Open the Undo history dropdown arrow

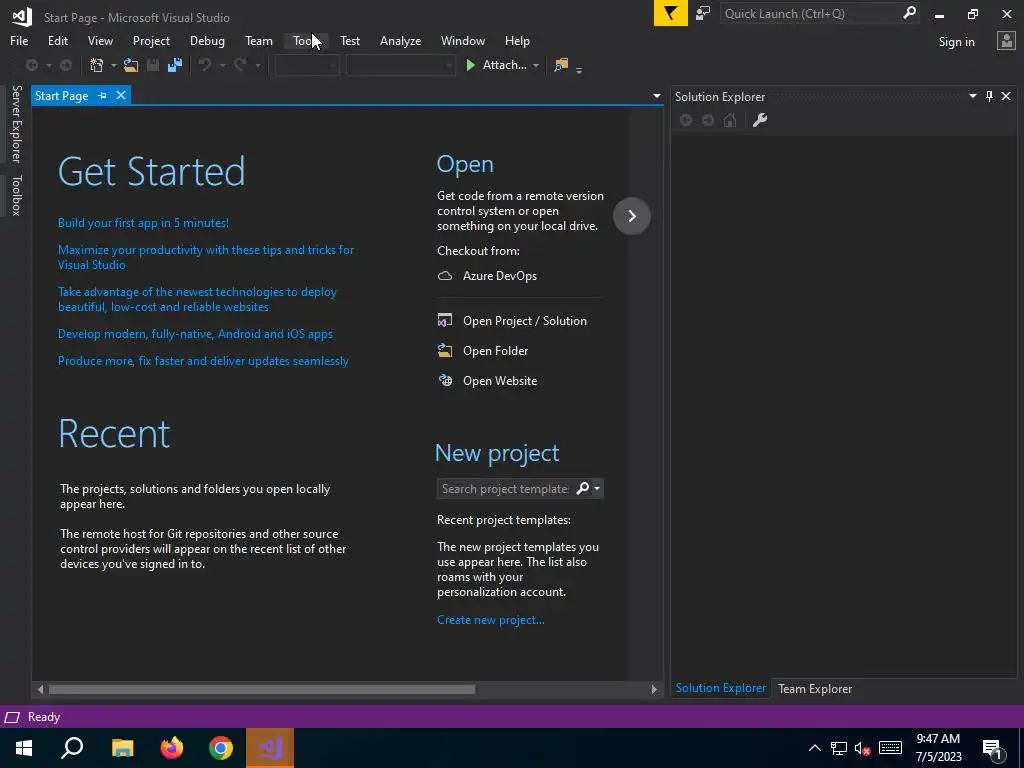222,65
